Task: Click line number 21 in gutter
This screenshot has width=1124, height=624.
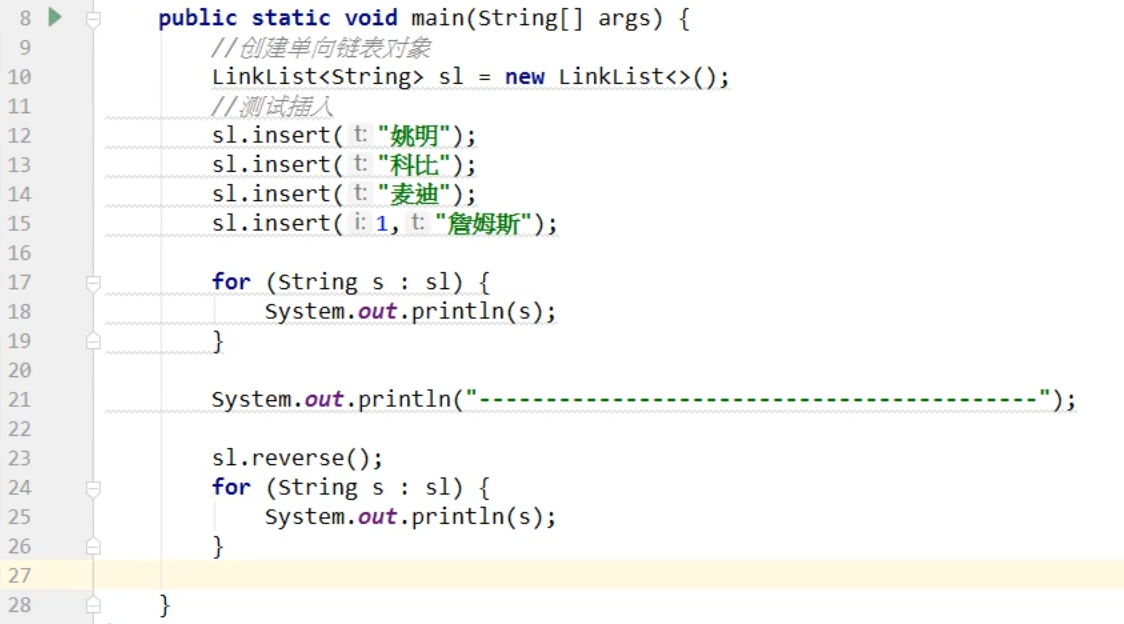Action: (19, 400)
